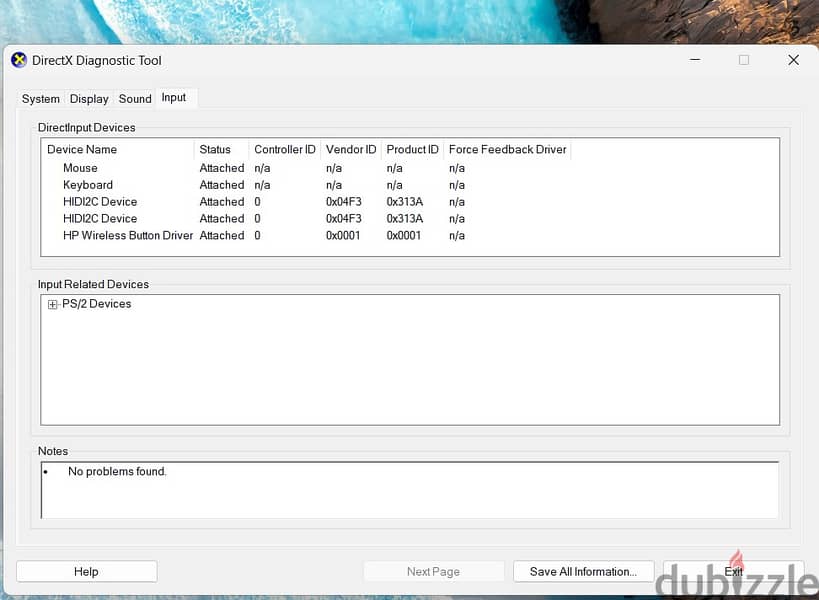Click the Controller ID column header
This screenshot has width=819, height=600.
click(x=285, y=149)
